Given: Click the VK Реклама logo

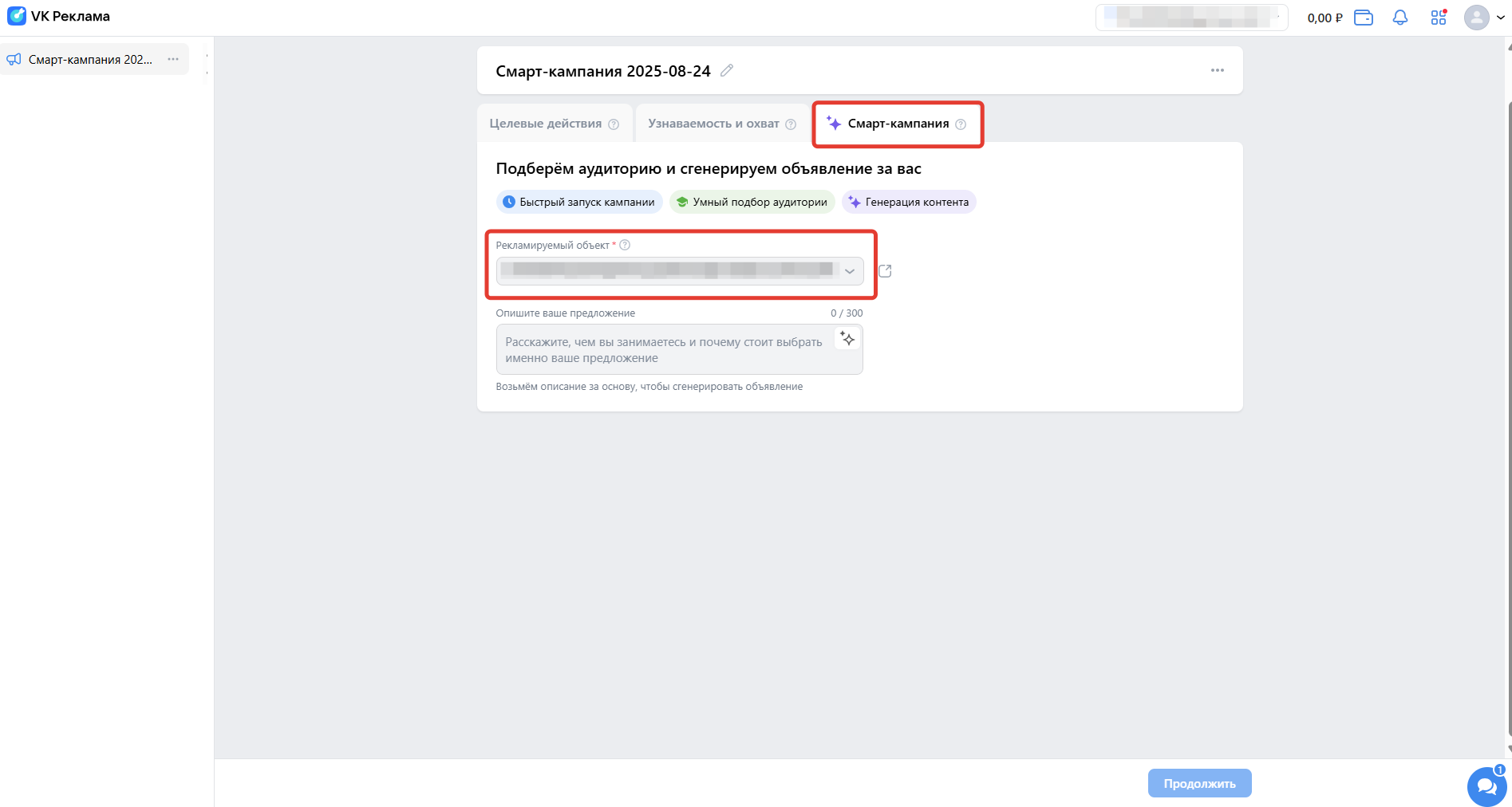Looking at the screenshot, I should click(x=58, y=17).
